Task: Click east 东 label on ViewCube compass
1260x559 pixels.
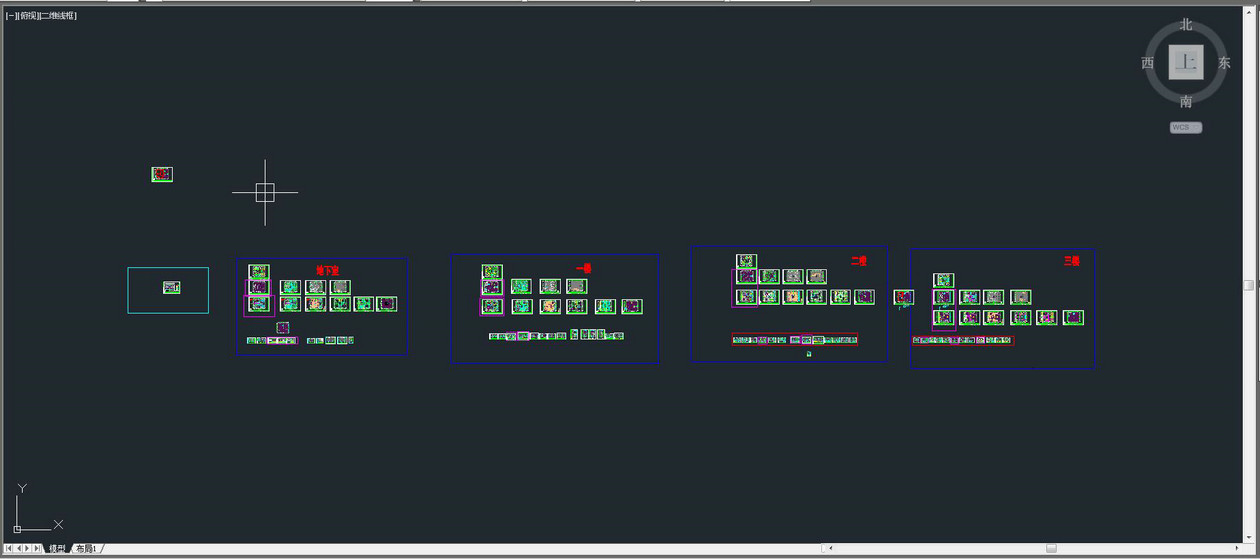Action: pos(1224,63)
